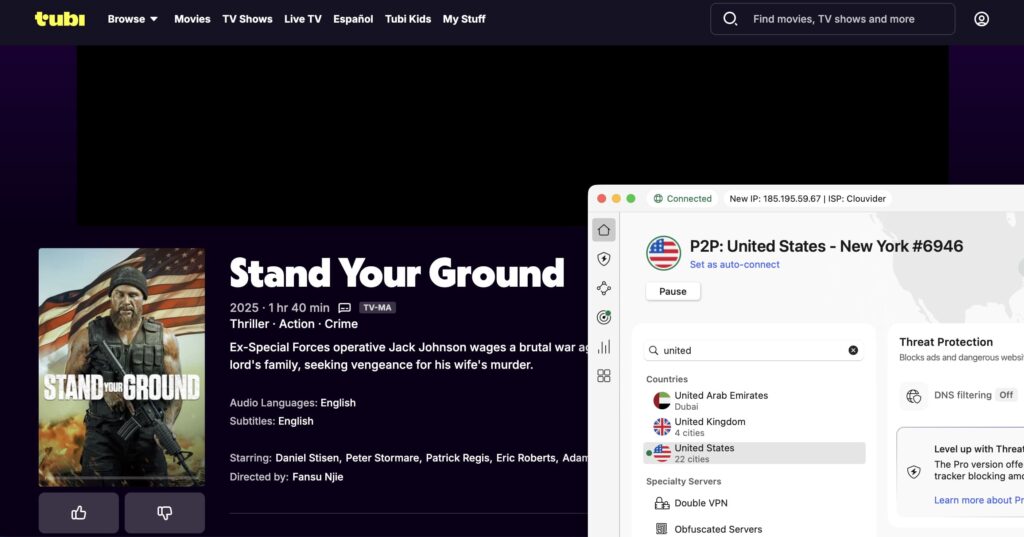Choose Obfuscated Servers option

click(x=754, y=529)
